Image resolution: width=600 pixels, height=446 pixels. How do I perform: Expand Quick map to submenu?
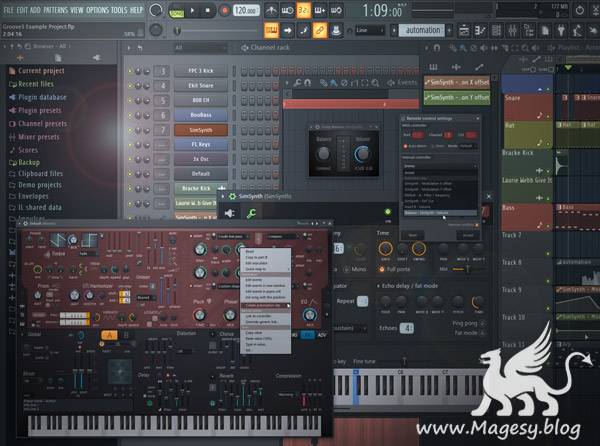coord(266,269)
